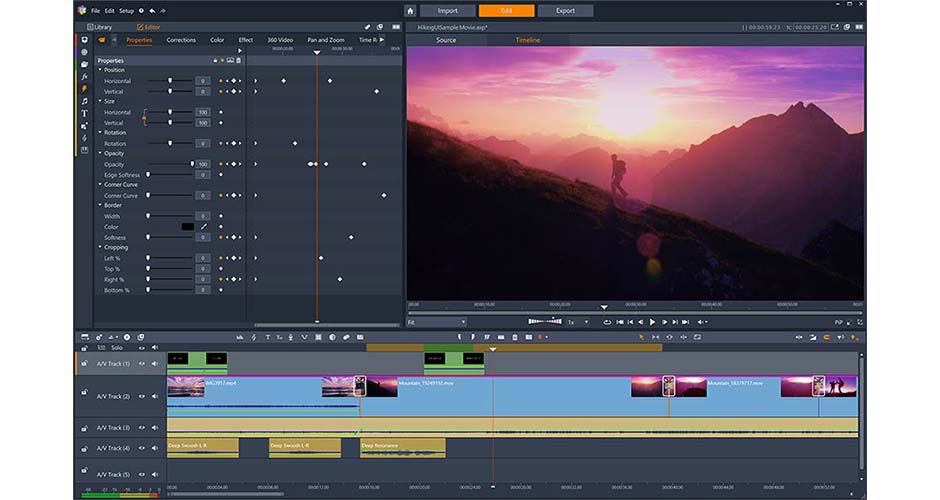Toggle visibility eye on A/V Track (2)
The height and width of the screenshot is (500, 940).
[142, 396]
